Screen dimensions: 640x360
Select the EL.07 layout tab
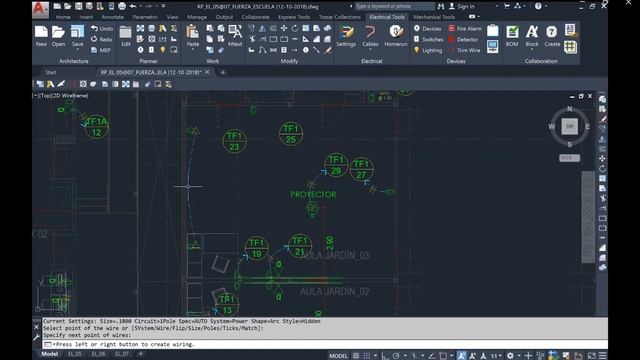[x=122, y=354]
